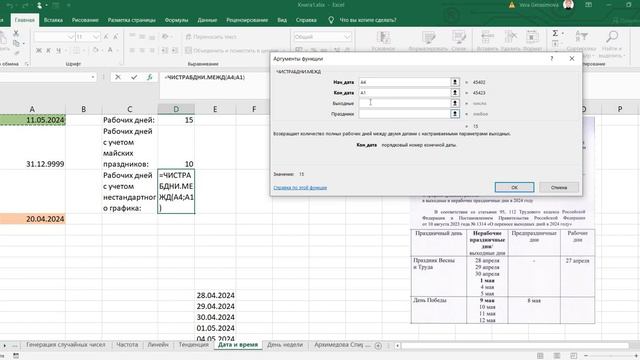This screenshot has width=640, height=360.
Task: Click range selector icon next to Праздники
Action: [455, 114]
